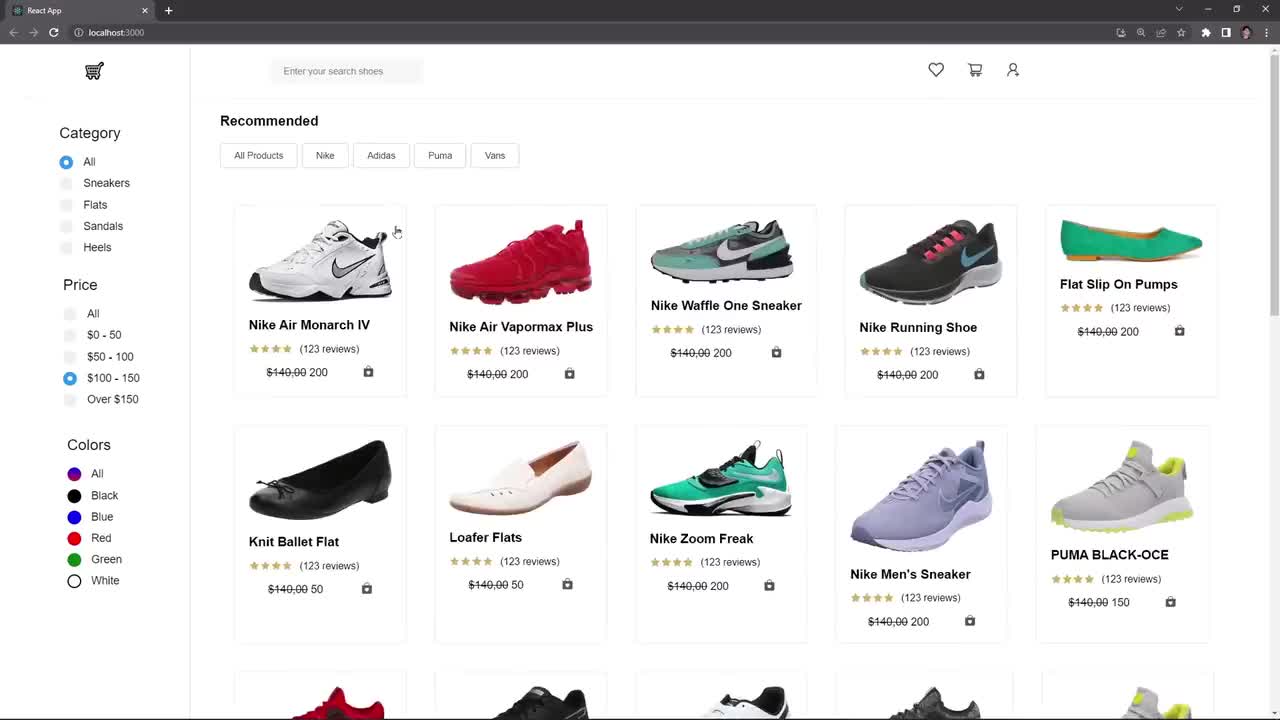
Task: Choose the All colors swatch
Action: [74, 474]
